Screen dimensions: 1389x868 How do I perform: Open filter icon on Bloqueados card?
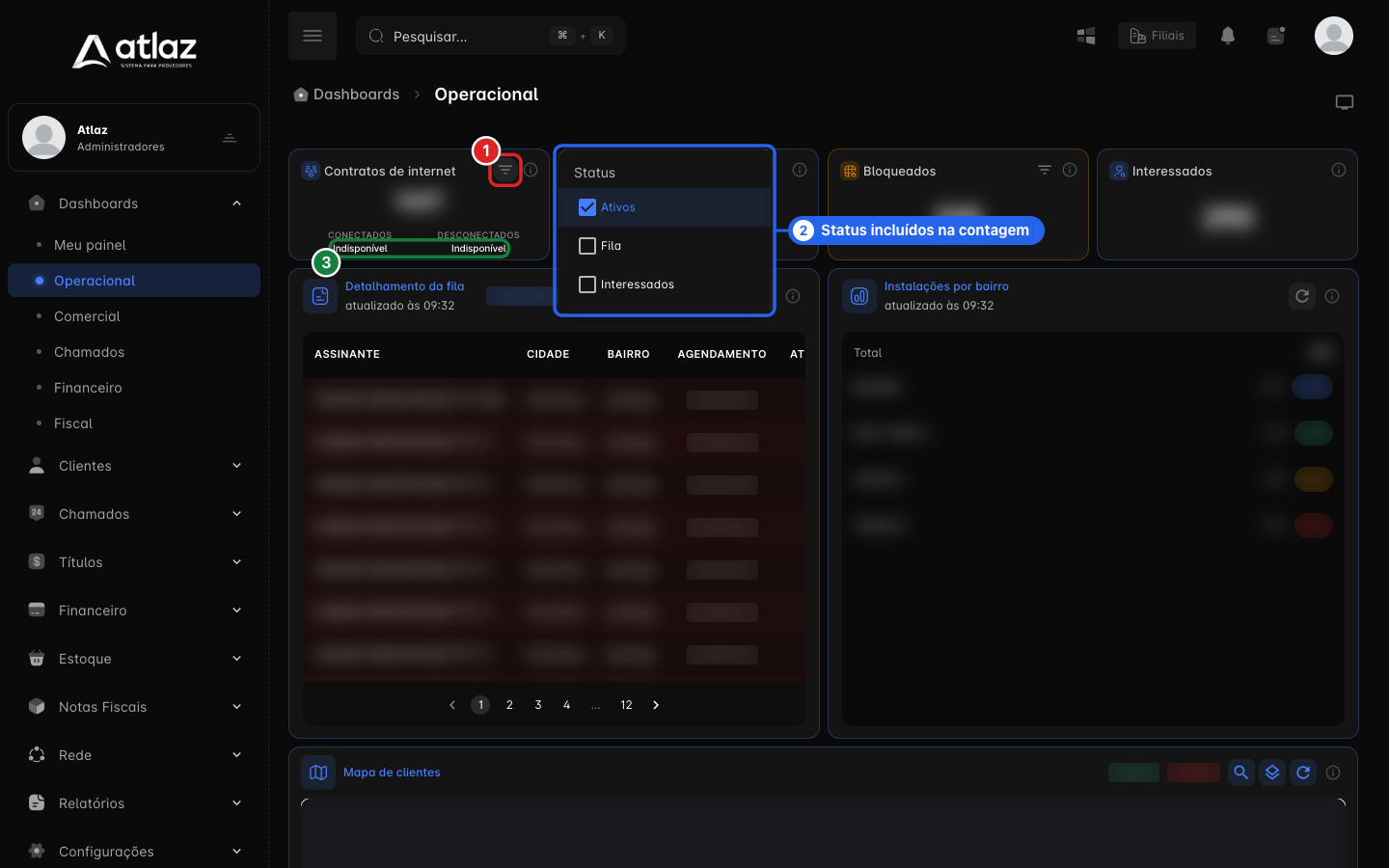1045,170
